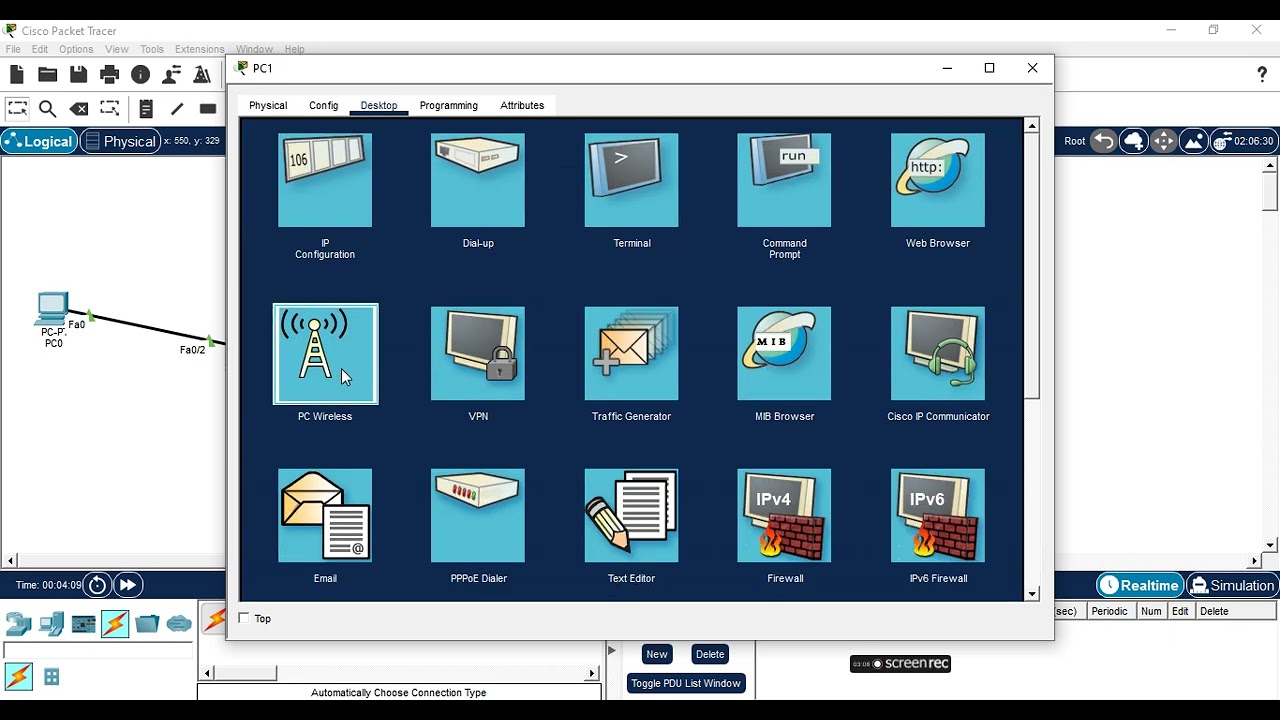The height and width of the screenshot is (720, 1280).
Task: Pick the Place Note tool
Action: [146, 109]
